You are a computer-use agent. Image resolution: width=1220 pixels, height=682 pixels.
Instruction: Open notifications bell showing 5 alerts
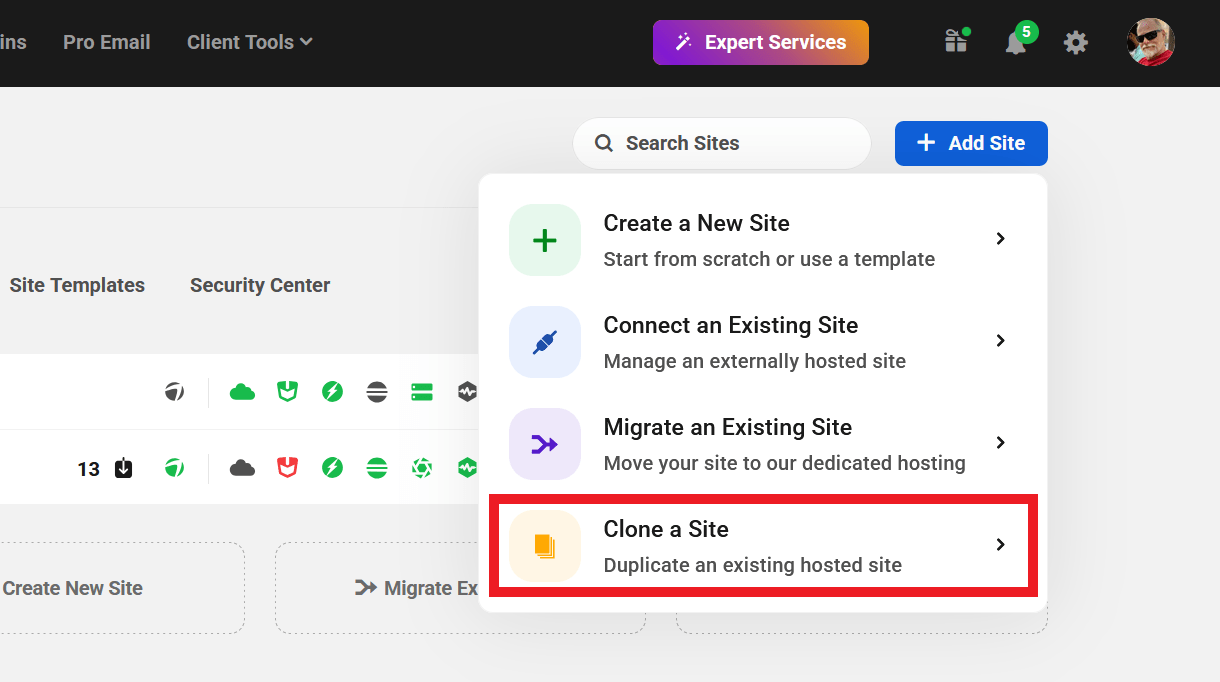[x=1017, y=42]
